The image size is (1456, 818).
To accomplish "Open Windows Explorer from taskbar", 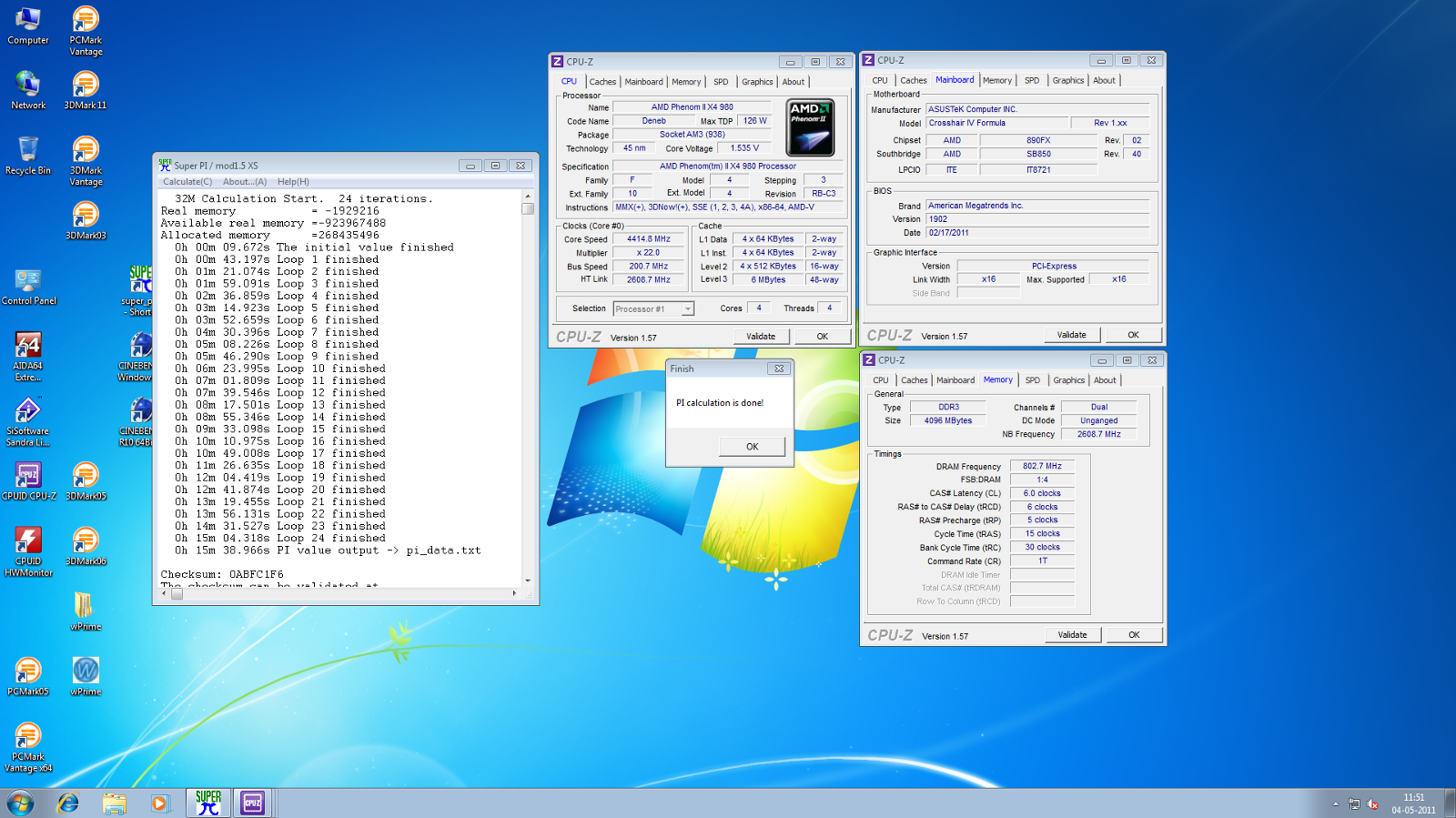I will [x=114, y=803].
